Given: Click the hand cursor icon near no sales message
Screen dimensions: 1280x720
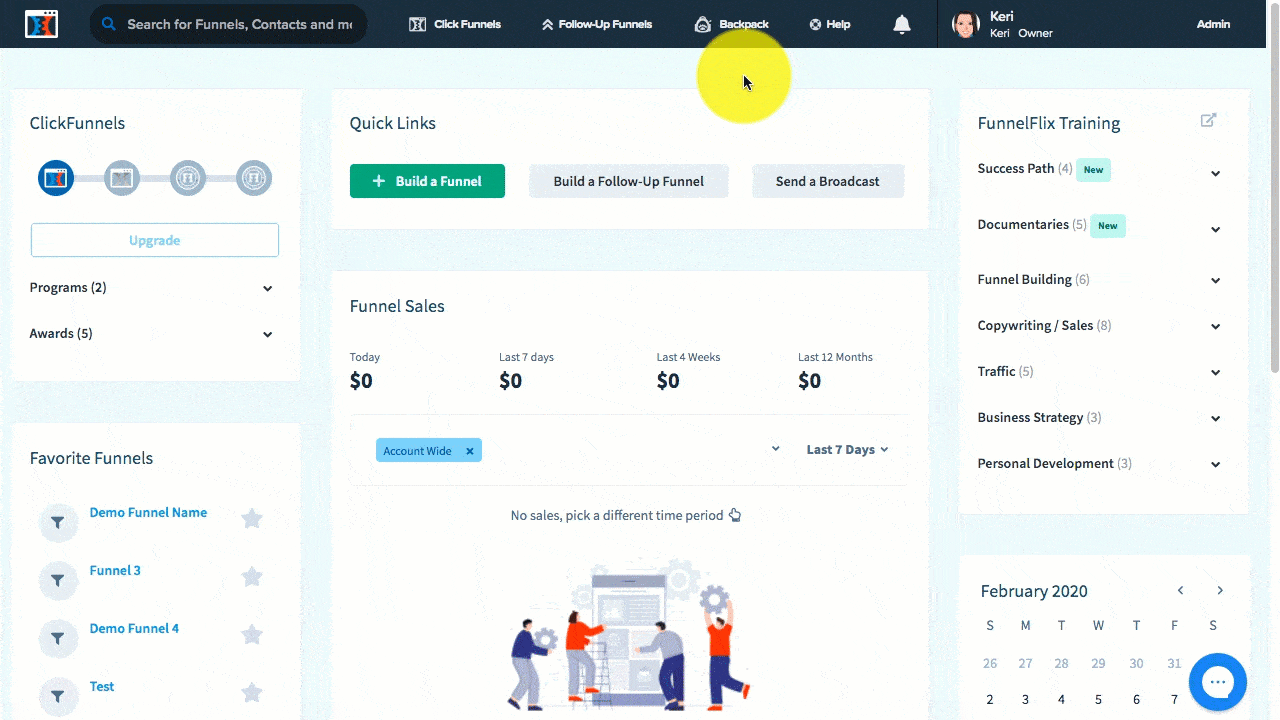Looking at the screenshot, I should (x=735, y=514).
